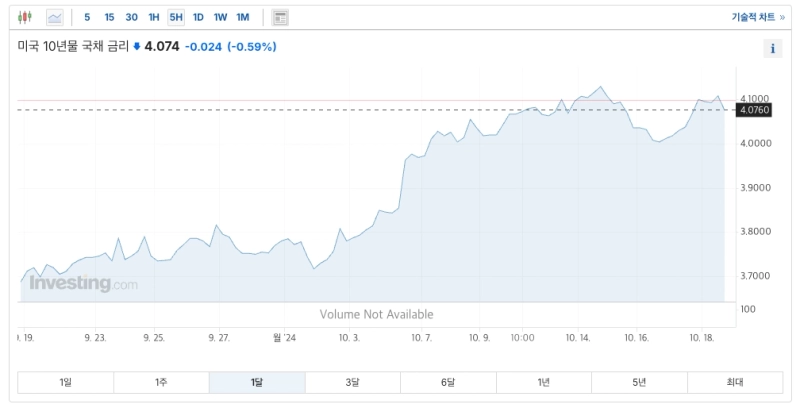Viewport: 800px width, 408px height.
Task: Select the 3달 range tab
Action: [352, 382]
